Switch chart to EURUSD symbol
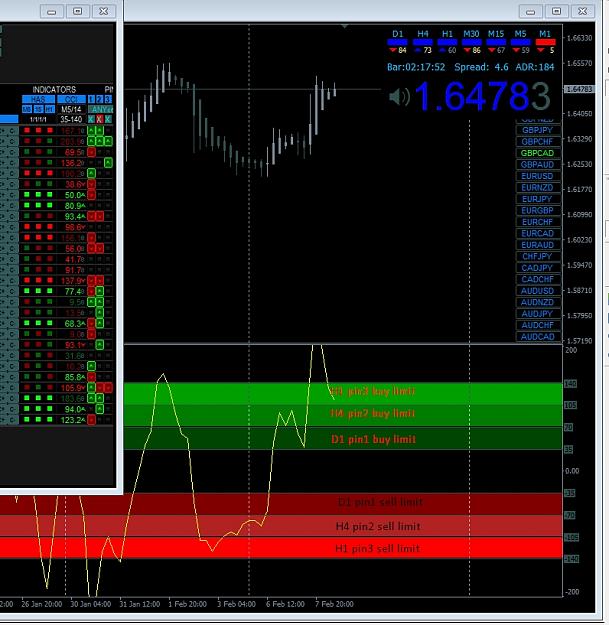Image resolution: width=609 pixels, height=625 pixels. pos(537,176)
